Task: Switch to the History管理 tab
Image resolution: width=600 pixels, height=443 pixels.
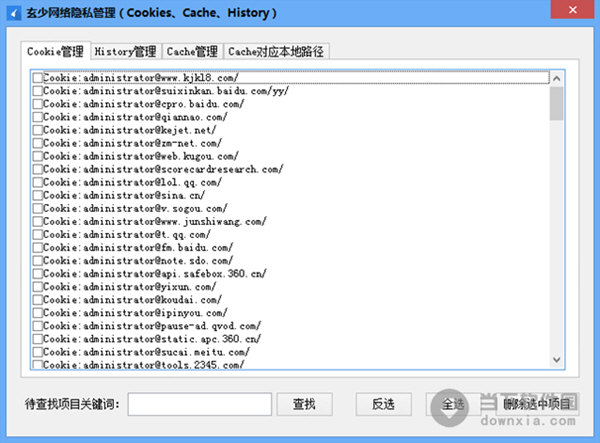Action: (124, 51)
